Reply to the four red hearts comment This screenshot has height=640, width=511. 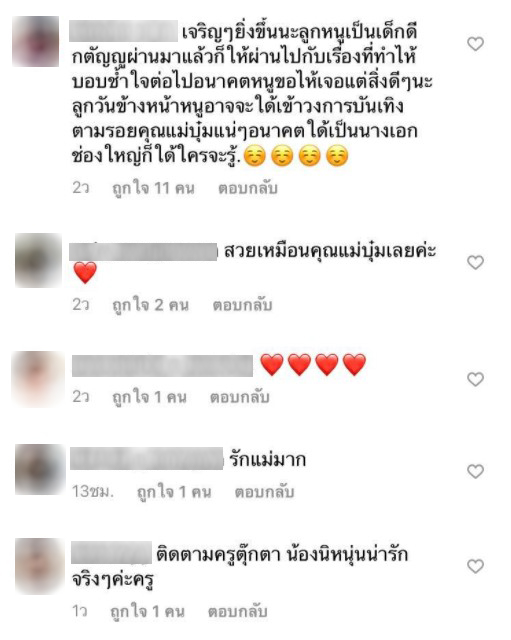(240, 397)
